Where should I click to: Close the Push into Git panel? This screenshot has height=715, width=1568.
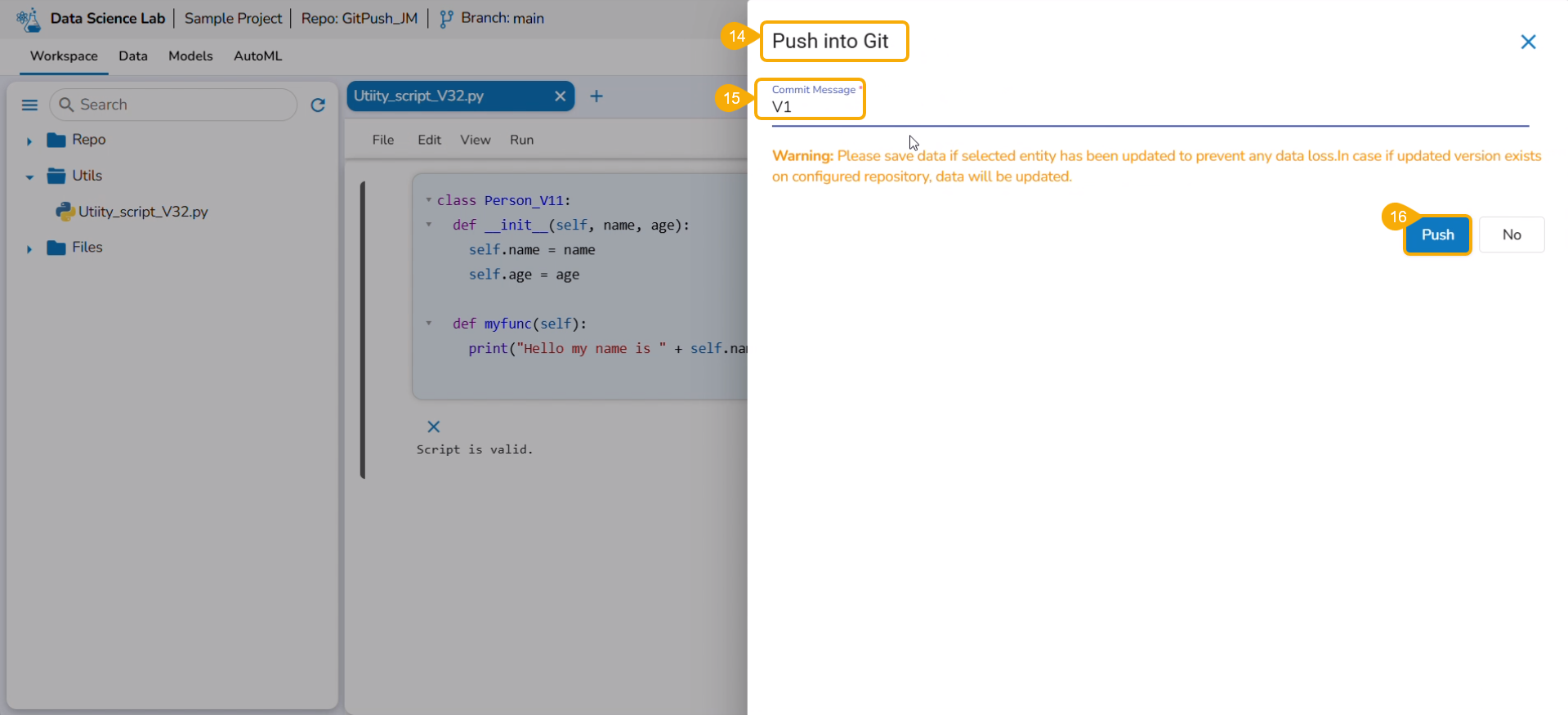(x=1528, y=42)
